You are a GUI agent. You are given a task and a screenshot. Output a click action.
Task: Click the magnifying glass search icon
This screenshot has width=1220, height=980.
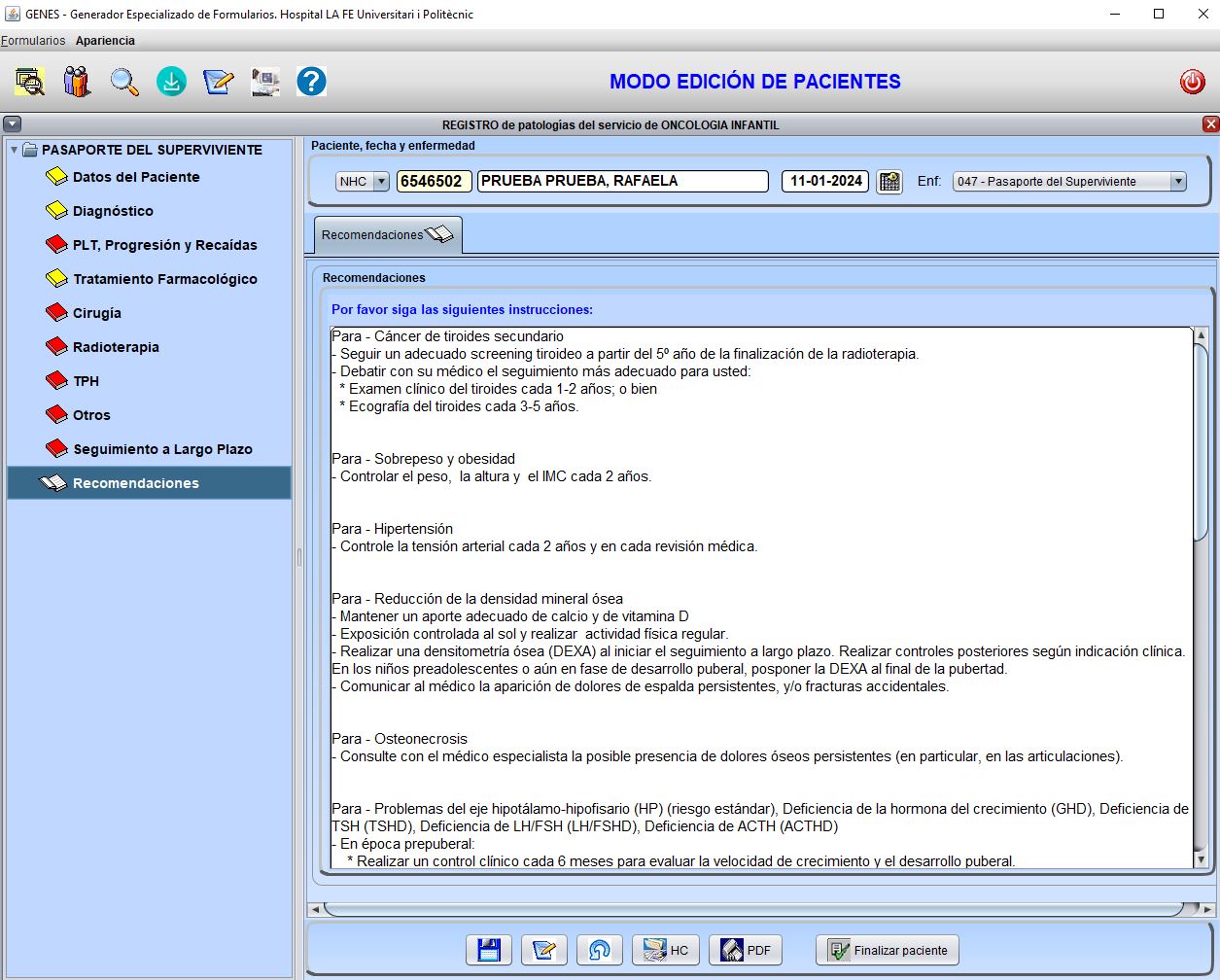[x=124, y=82]
